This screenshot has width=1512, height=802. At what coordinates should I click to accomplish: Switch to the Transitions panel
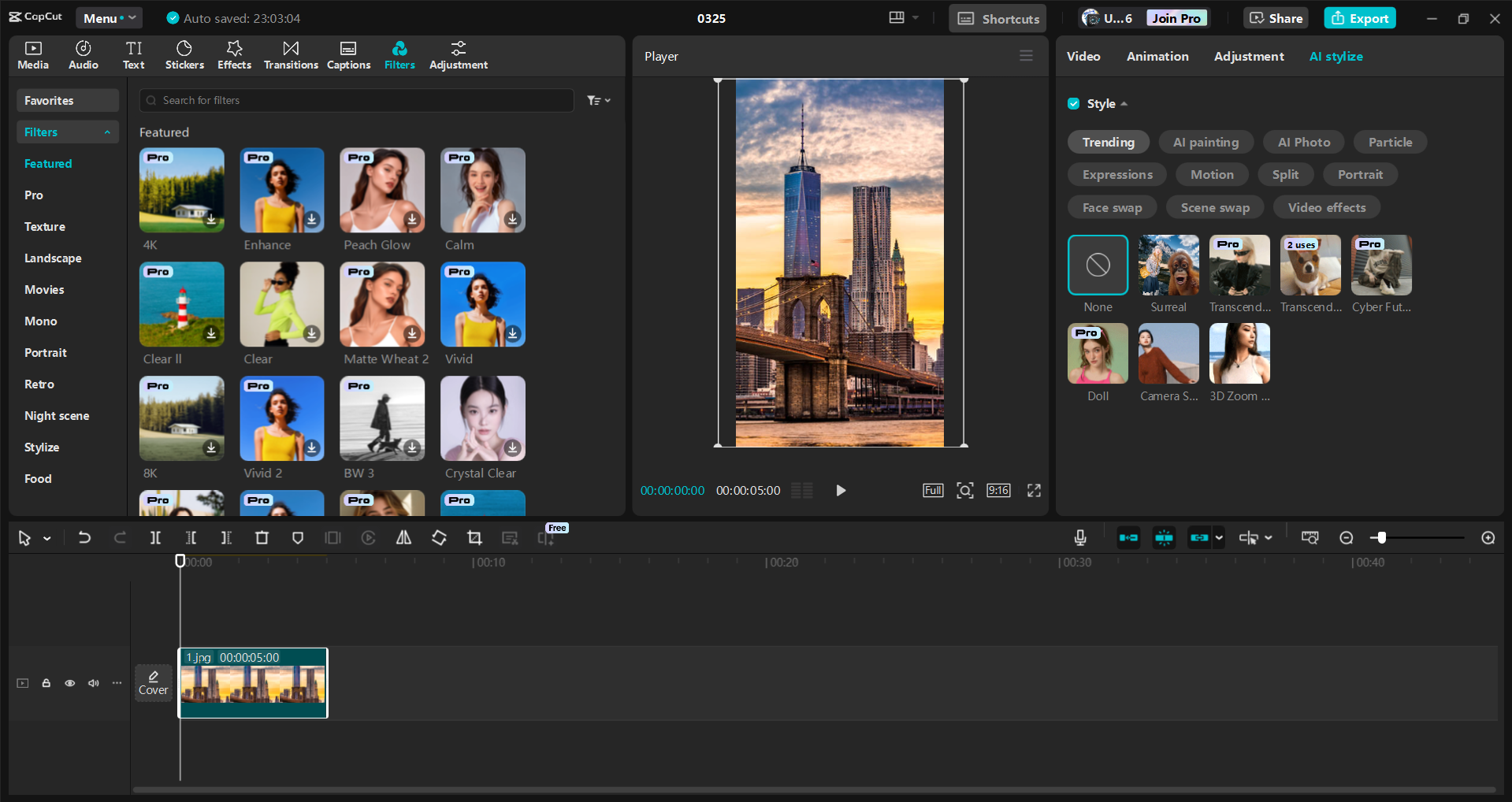pyautogui.click(x=290, y=54)
